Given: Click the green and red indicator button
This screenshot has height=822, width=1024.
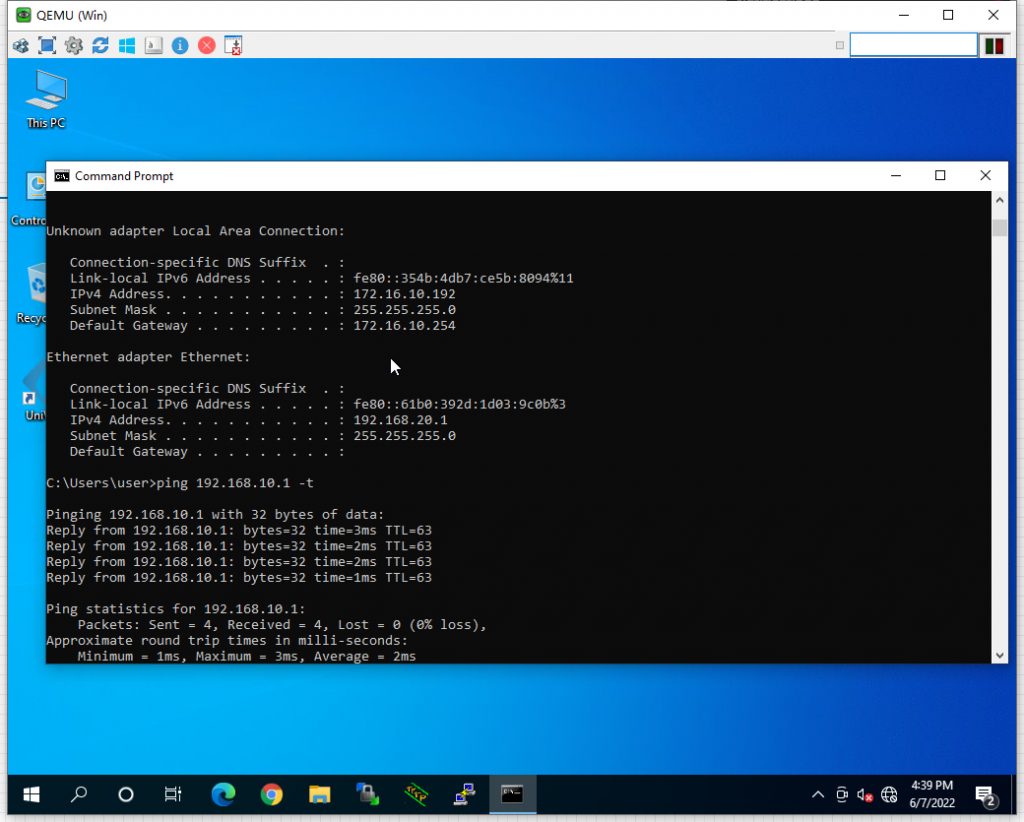Looking at the screenshot, I should pyautogui.click(x=994, y=45).
